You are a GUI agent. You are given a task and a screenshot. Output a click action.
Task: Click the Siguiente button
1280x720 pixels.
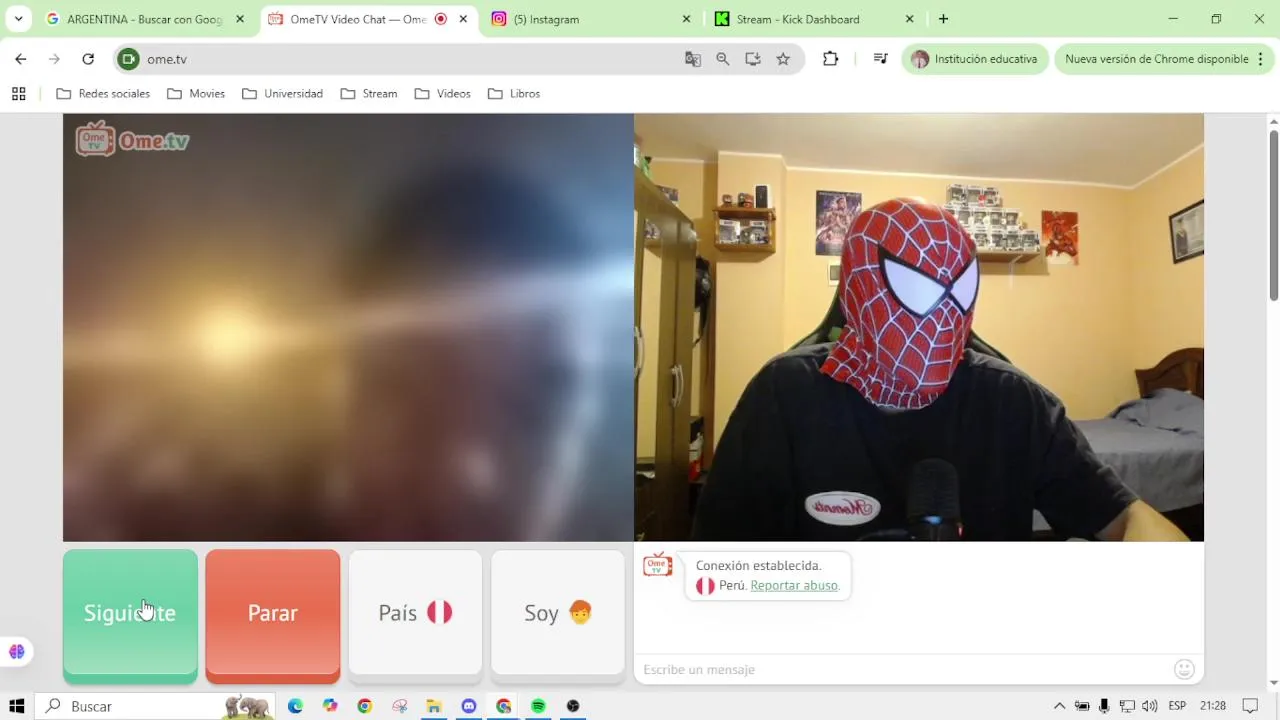point(130,615)
